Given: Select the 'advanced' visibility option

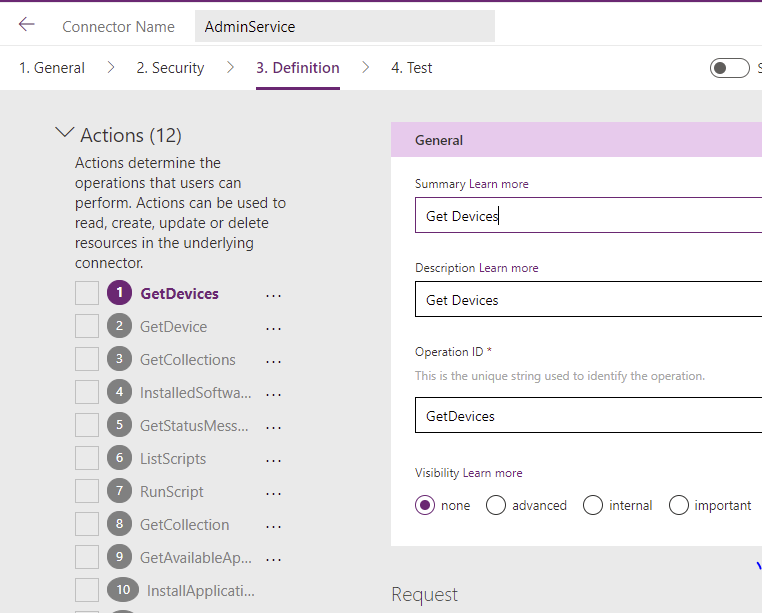Looking at the screenshot, I should 496,505.
